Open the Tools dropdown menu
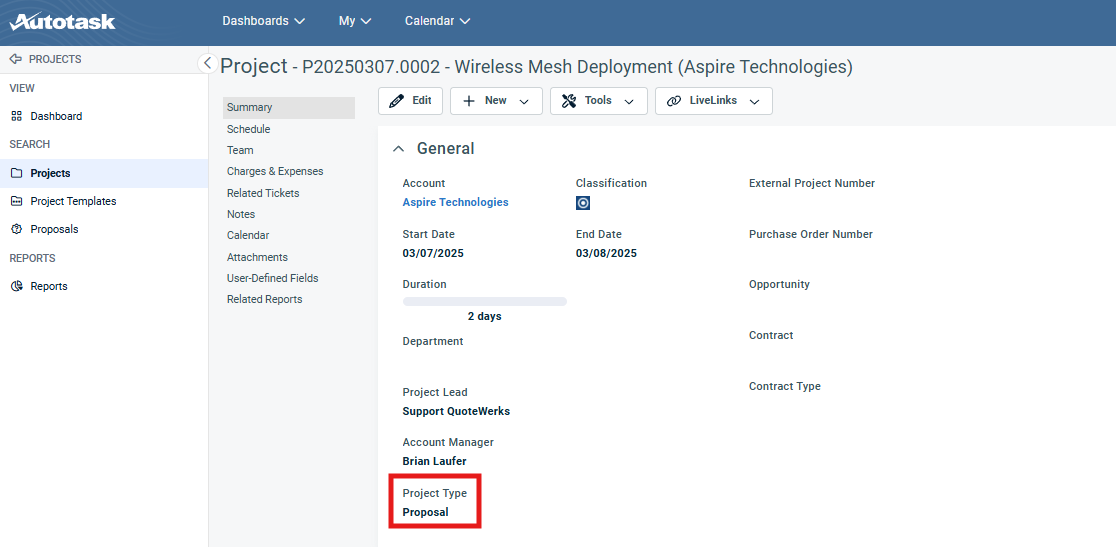 click(x=598, y=101)
